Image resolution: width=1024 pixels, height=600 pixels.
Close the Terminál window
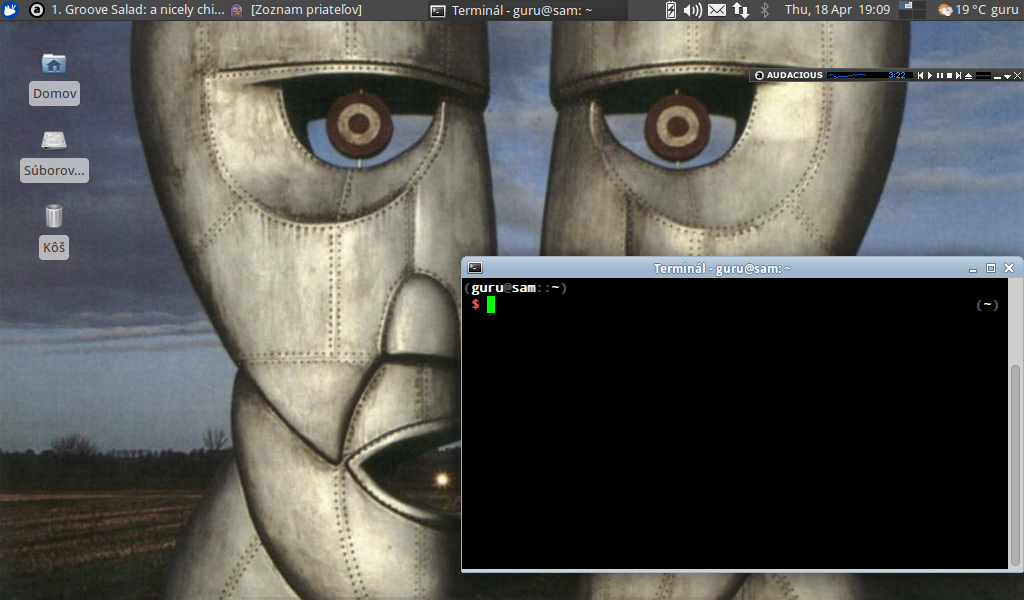coord(1009,268)
